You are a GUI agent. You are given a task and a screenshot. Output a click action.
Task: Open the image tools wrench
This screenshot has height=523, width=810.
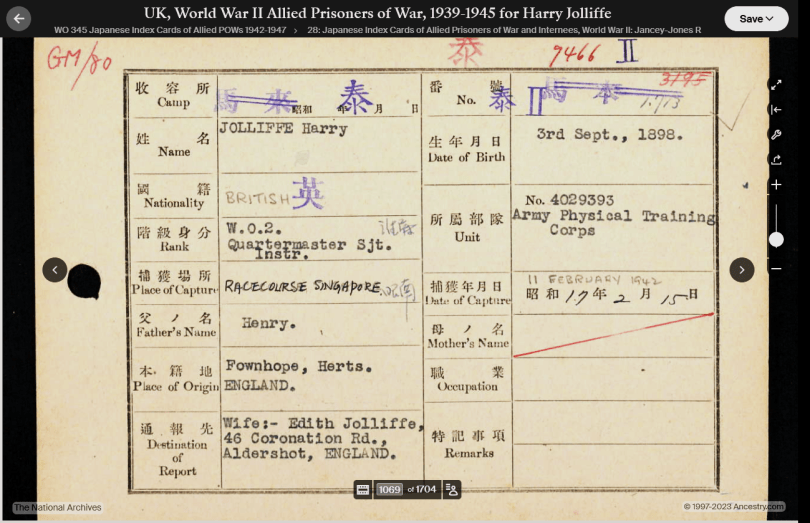pos(776,135)
